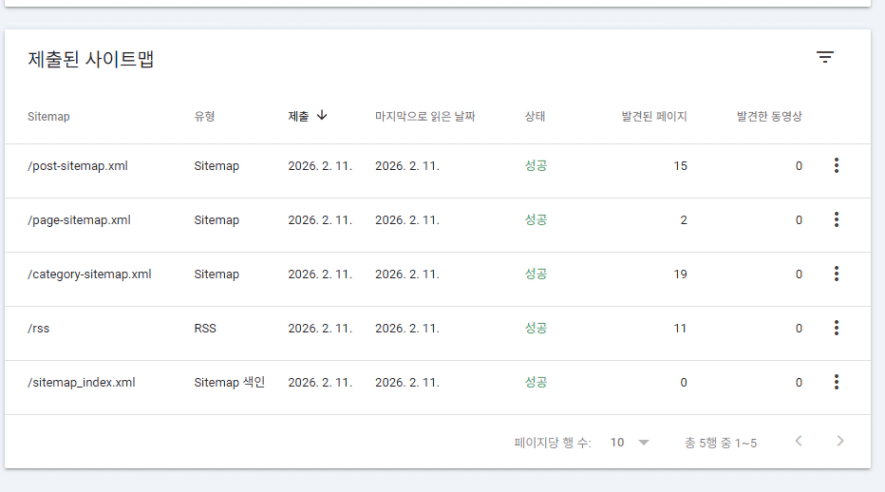Open more options for /sitemap_index.xml
This screenshot has height=492, width=885.
click(835, 382)
